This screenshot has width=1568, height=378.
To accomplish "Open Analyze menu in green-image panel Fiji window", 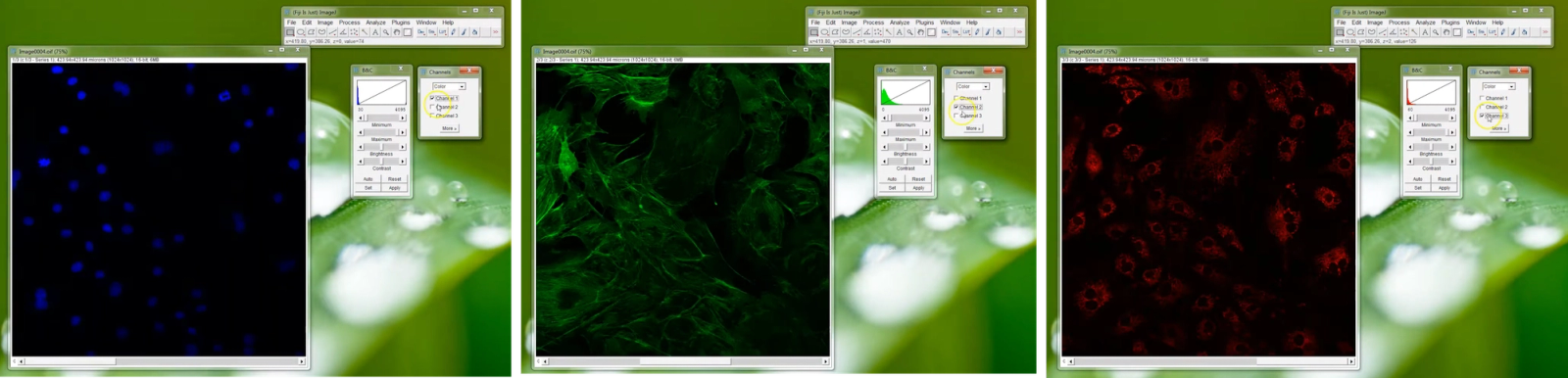I will pyautogui.click(x=901, y=23).
